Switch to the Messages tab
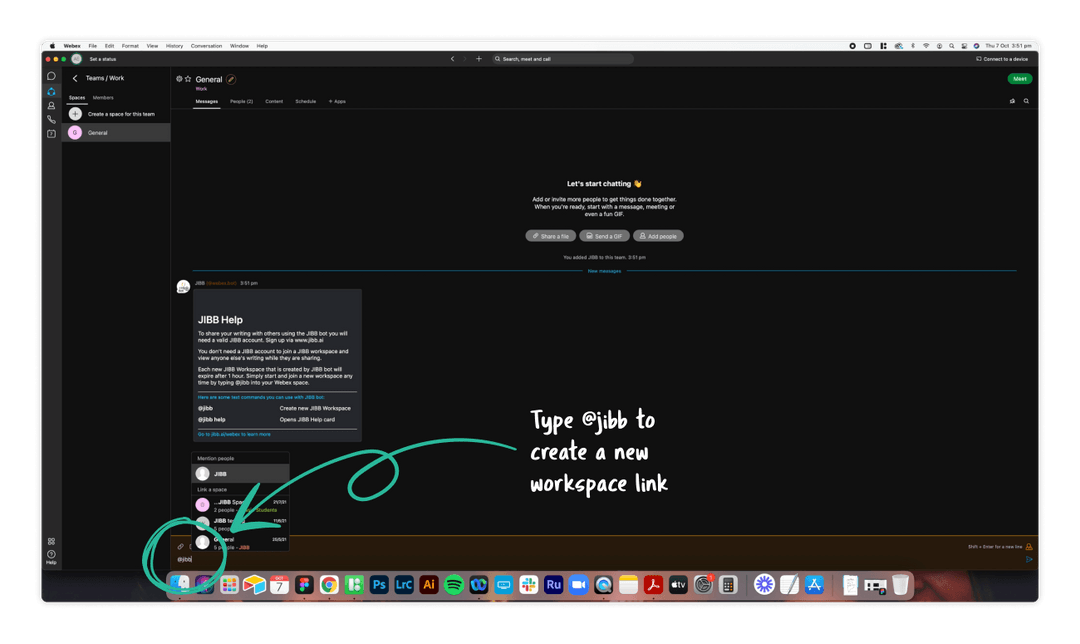The image size is (1080, 644). click(x=207, y=101)
